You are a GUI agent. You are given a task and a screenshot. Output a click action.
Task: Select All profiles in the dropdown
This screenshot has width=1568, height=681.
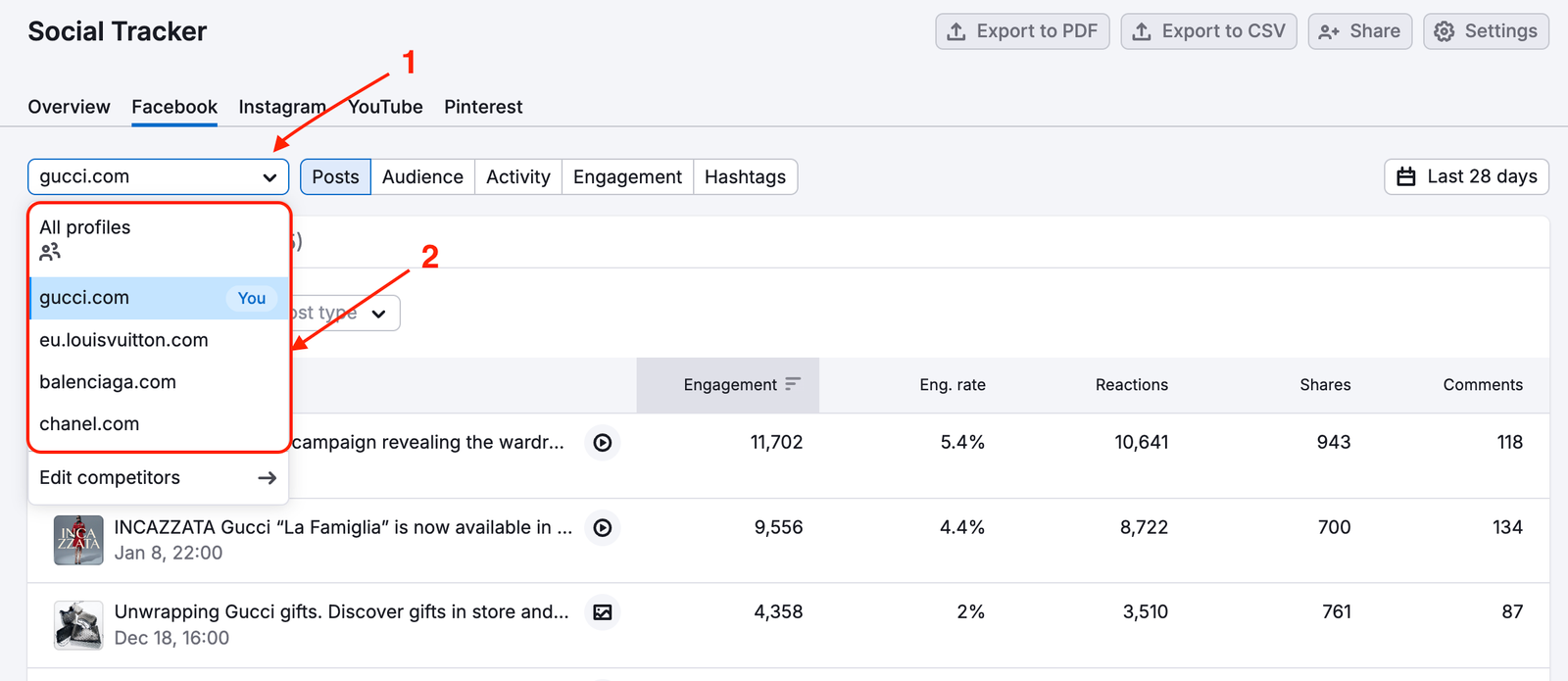pyautogui.click(x=159, y=239)
